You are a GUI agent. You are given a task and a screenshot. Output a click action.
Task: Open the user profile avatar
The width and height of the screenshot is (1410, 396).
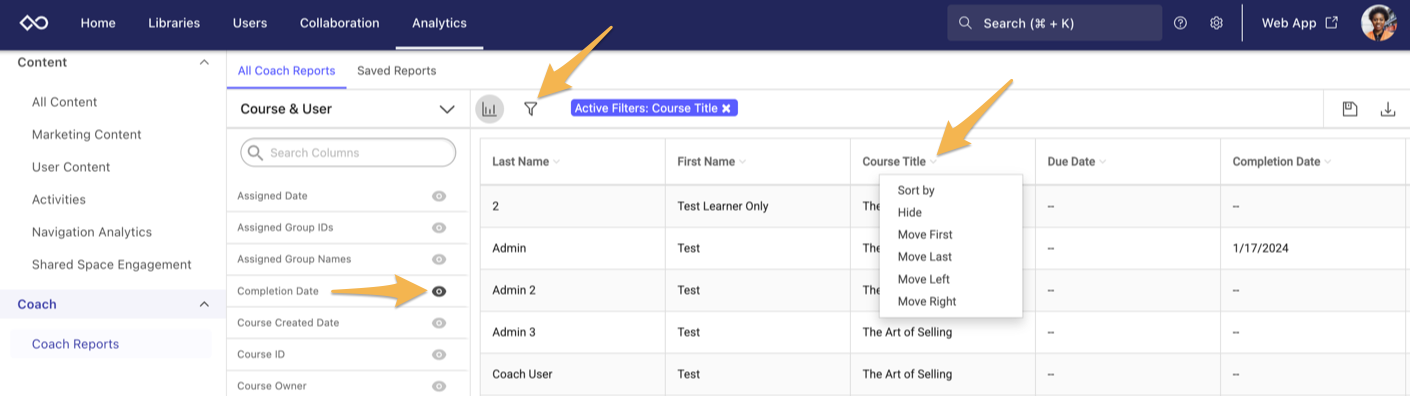[x=1379, y=23]
